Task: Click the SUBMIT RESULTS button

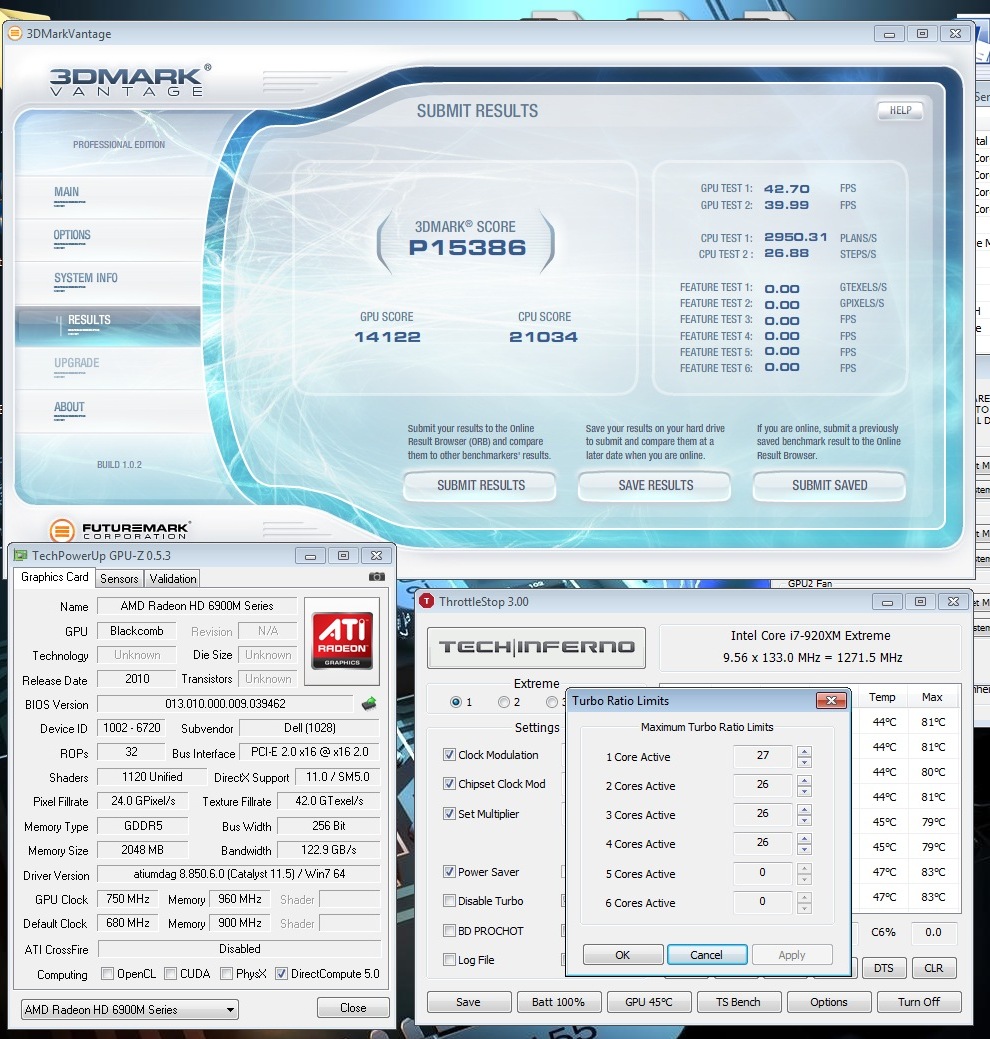Action: click(x=480, y=486)
